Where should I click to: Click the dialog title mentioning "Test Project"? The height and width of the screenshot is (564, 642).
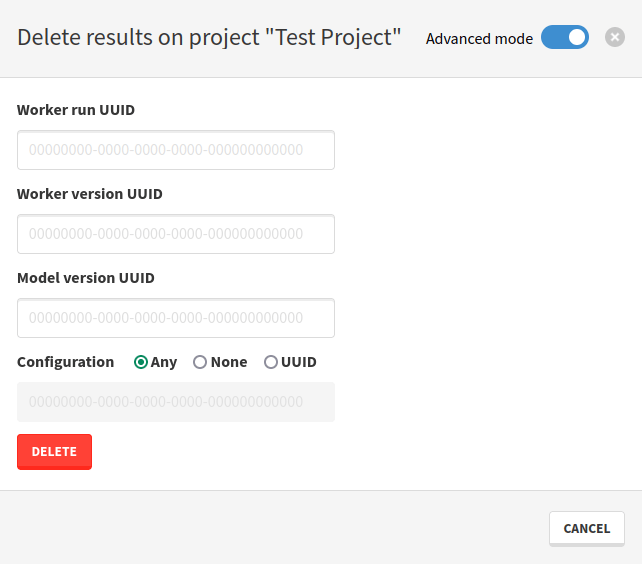coord(209,38)
